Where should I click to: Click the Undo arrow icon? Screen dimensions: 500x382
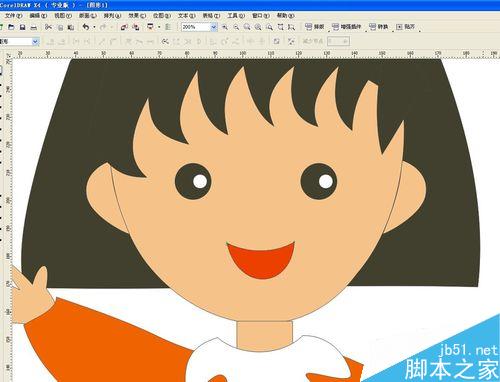pos(86,27)
